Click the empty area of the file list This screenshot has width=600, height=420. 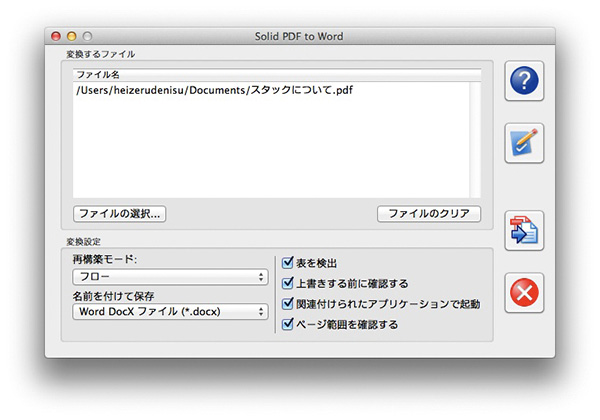click(x=276, y=150)
